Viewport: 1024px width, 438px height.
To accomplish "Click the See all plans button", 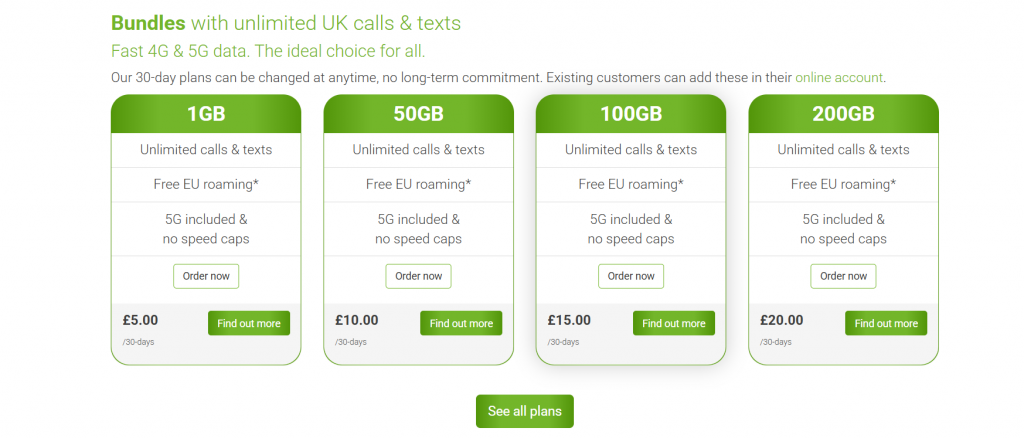I will pos(524,411).
